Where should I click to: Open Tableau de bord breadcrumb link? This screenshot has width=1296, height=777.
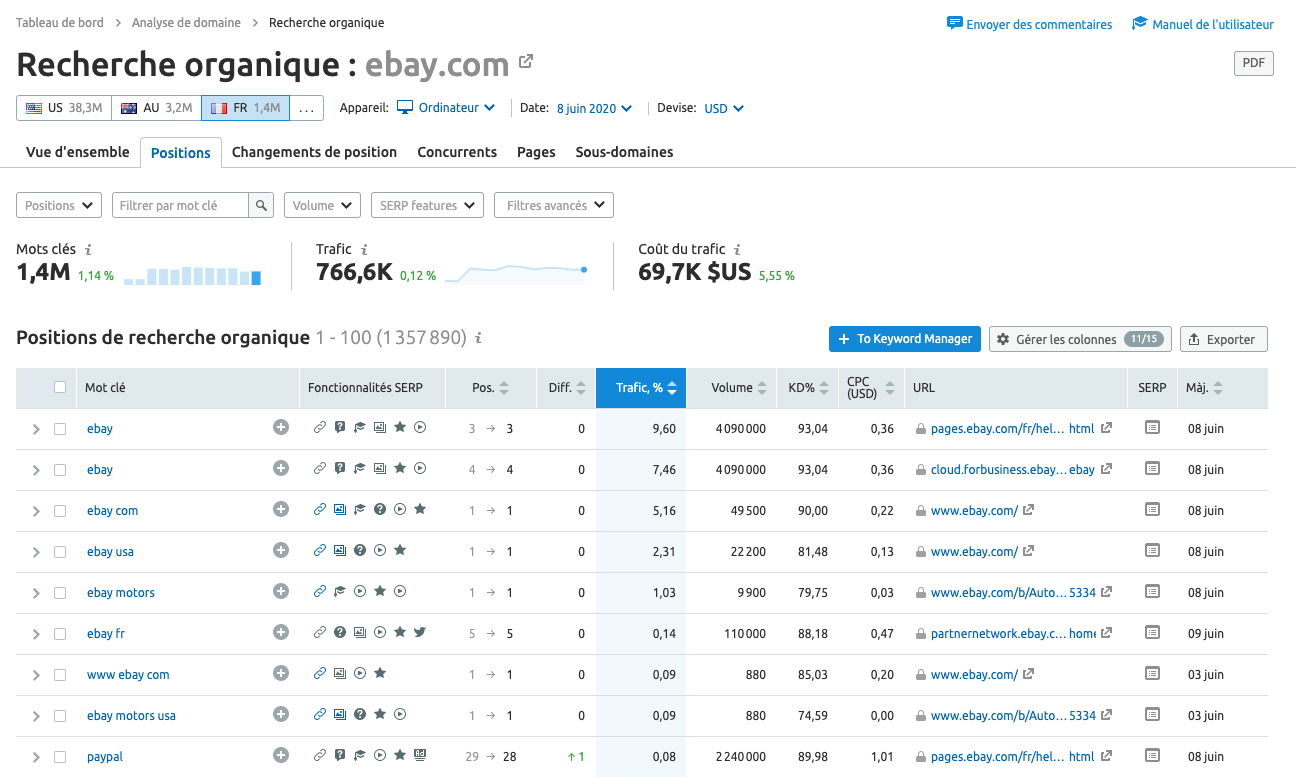click(x=58, y=22)
